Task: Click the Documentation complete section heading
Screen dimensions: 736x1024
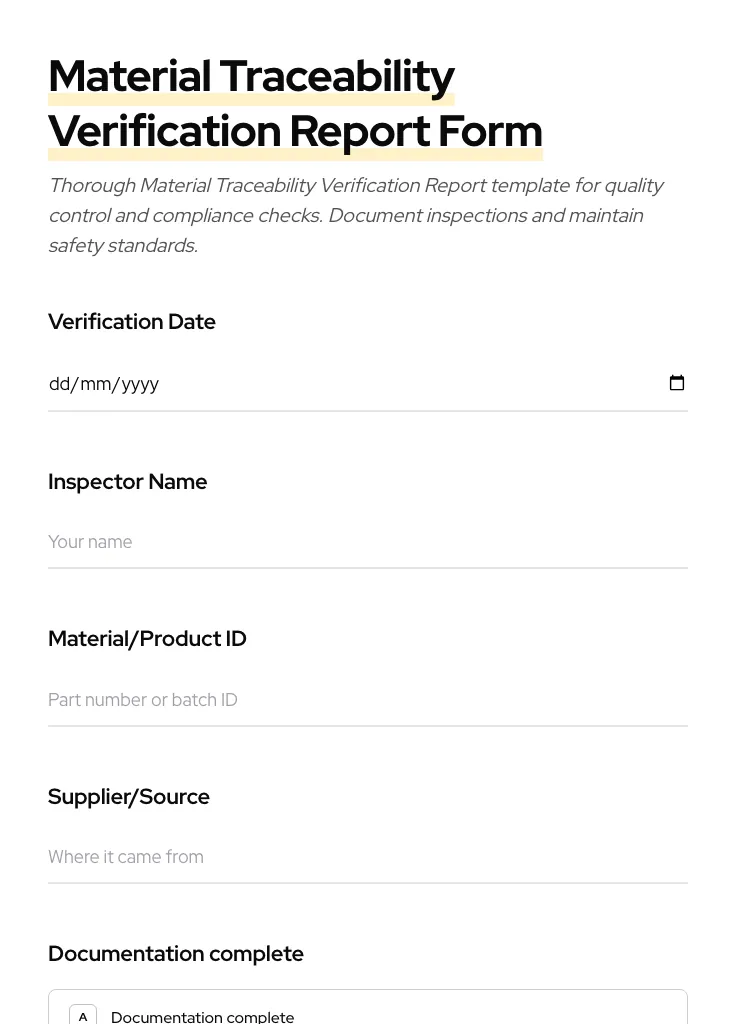Action: pyautogui.click(x=176, y=953)
